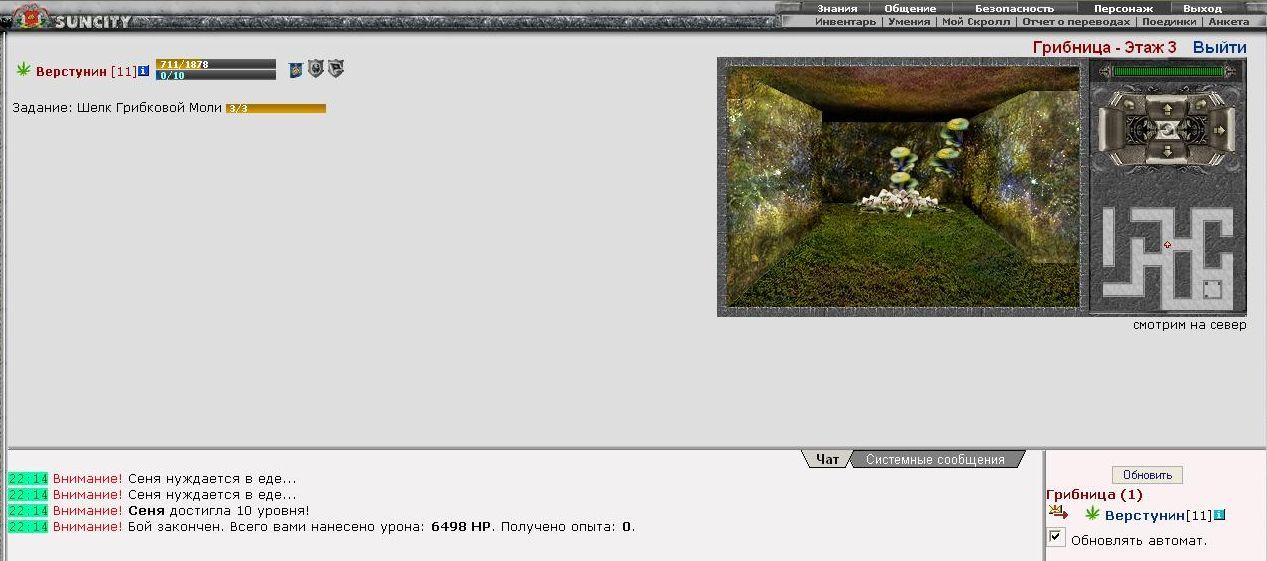
Task: Go to the Умения page
Action: (x=909, y=21)
